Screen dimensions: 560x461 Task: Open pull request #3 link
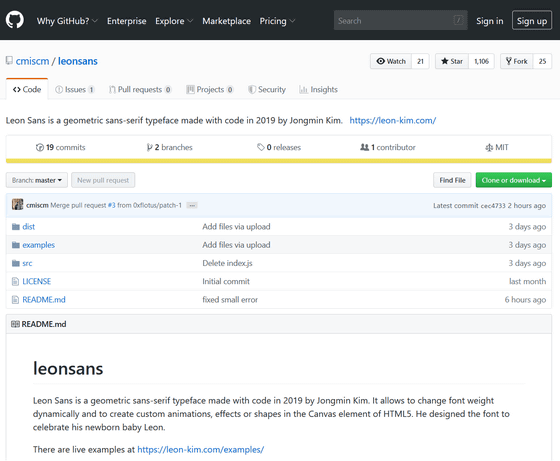tap(111, 205)
